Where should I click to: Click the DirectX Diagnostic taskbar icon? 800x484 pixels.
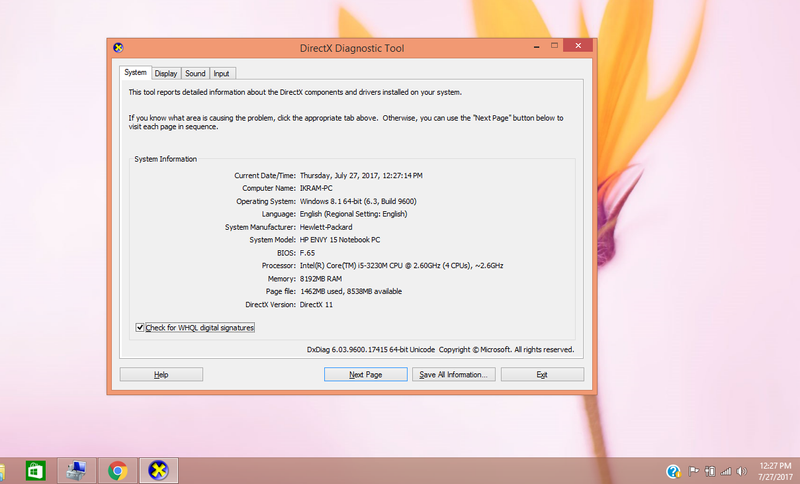(159, 470)
